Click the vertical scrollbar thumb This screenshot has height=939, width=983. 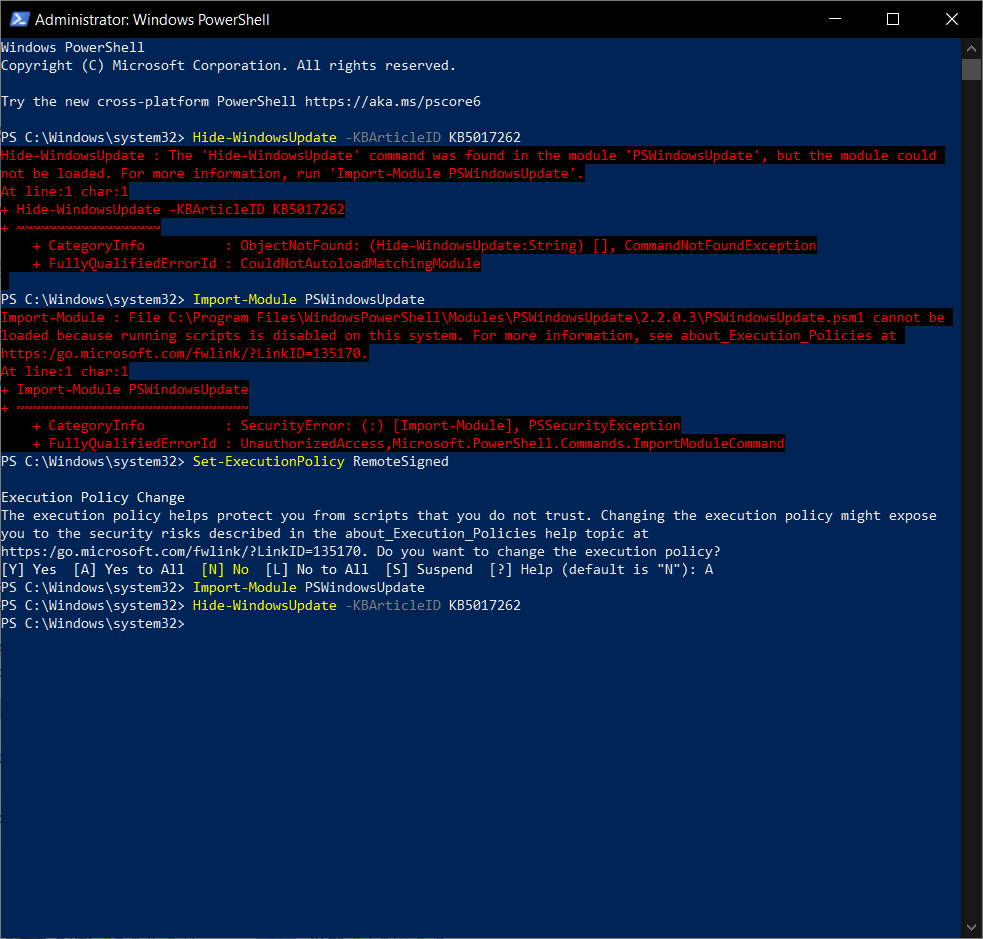pos(971,70)
